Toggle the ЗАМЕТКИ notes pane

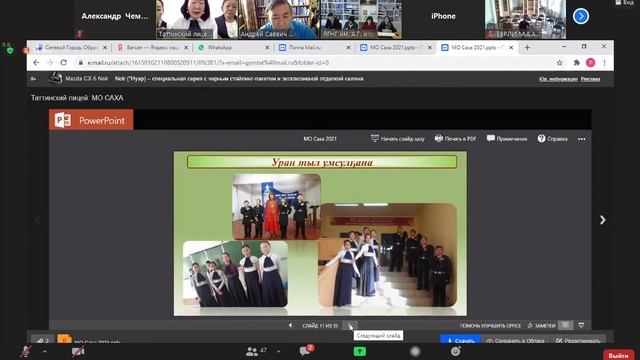(542, 326)
